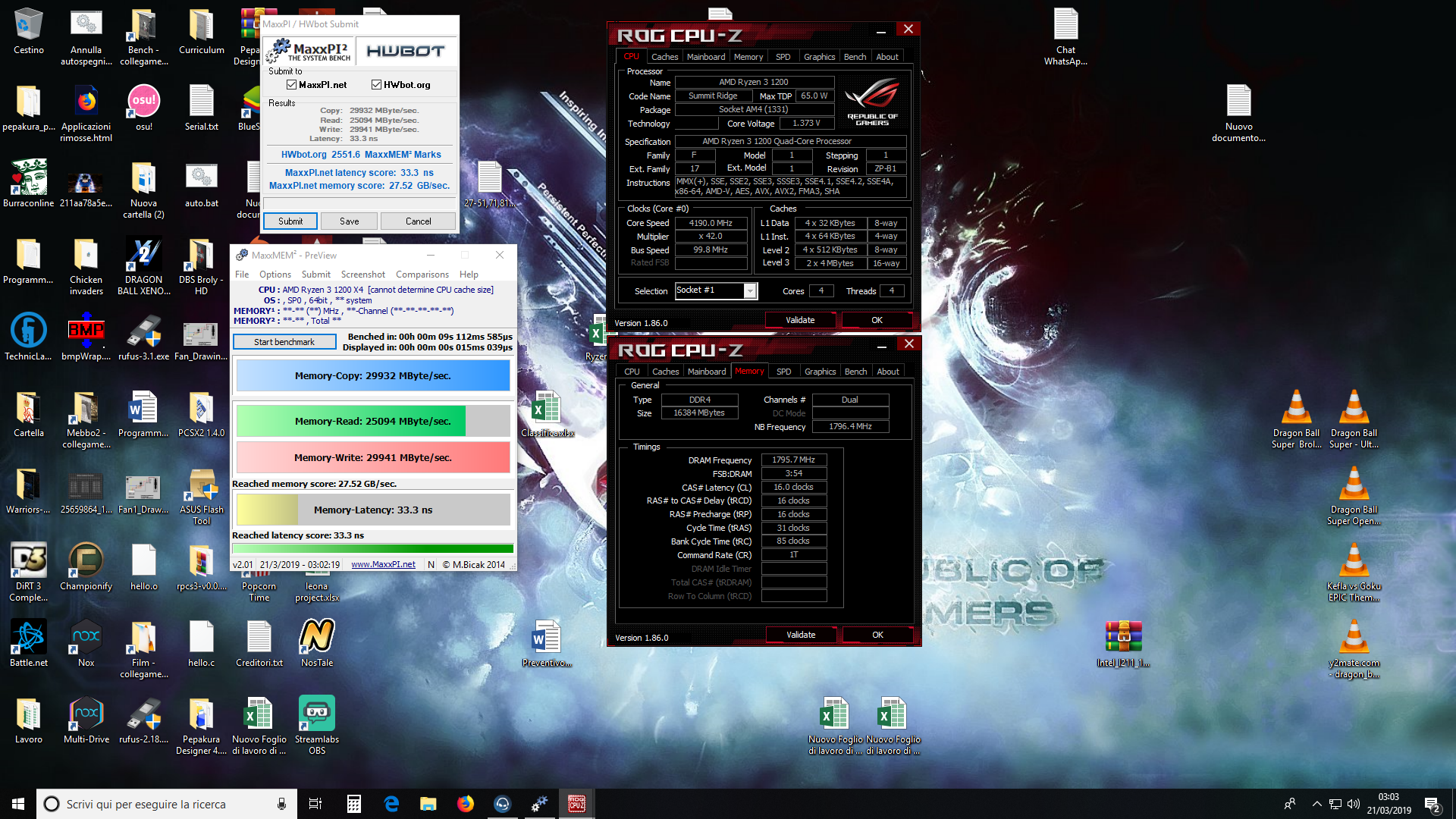Open the rufus-3.1.exe desktop icon
Viewport: 1456px width, 819px height.
tap(144, 338)
